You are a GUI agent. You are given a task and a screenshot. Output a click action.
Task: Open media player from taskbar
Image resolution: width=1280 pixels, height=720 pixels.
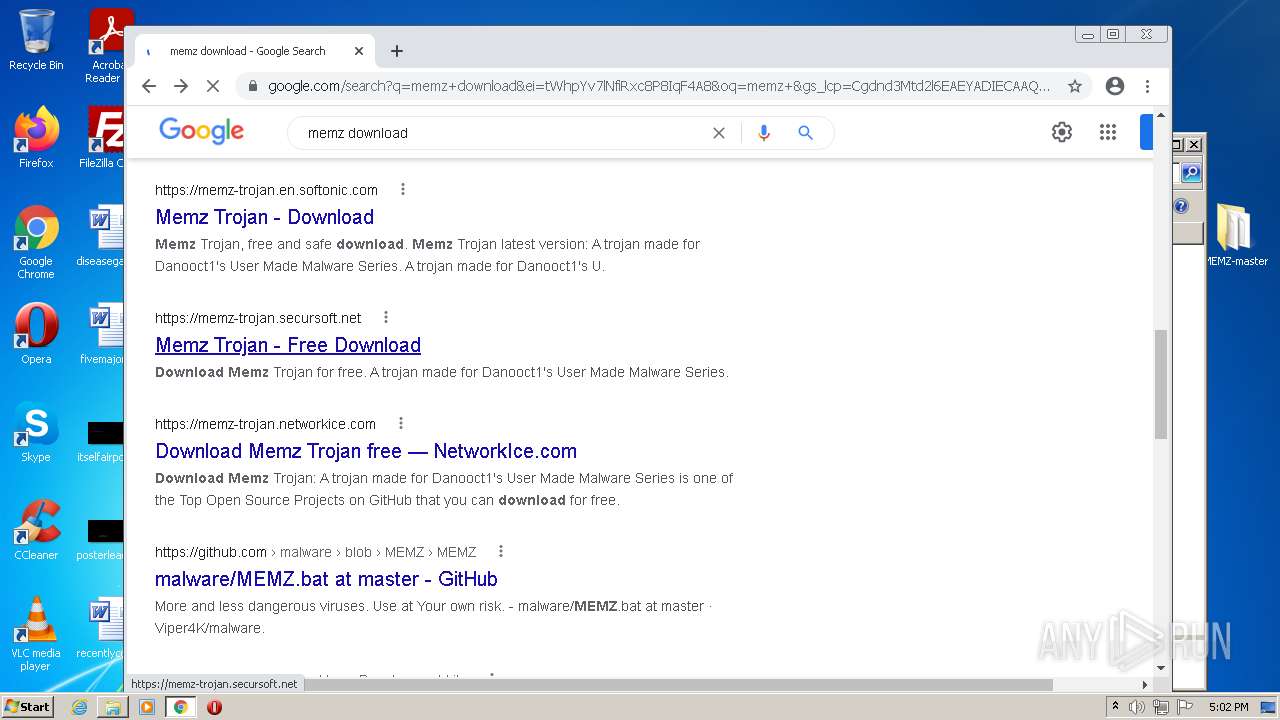(x=147, y=707)
